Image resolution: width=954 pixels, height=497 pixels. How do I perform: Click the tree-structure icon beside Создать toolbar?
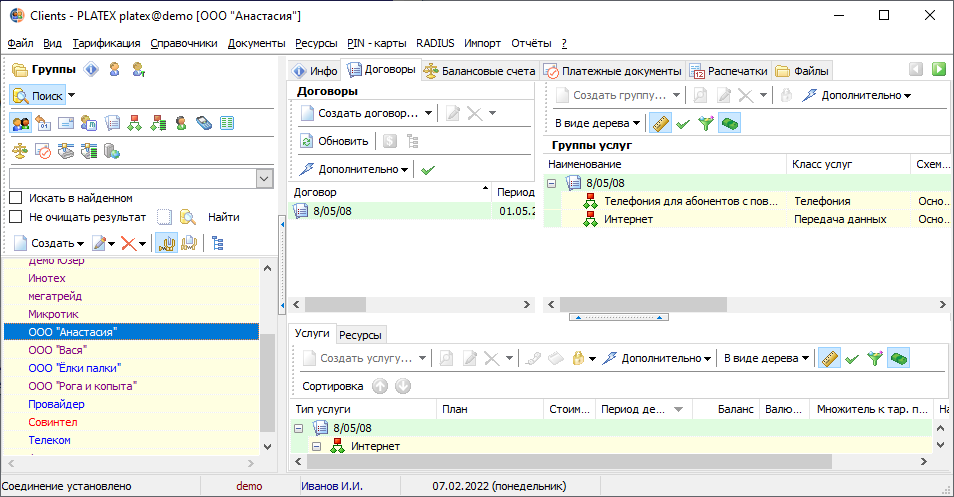(x=217, y=243)
